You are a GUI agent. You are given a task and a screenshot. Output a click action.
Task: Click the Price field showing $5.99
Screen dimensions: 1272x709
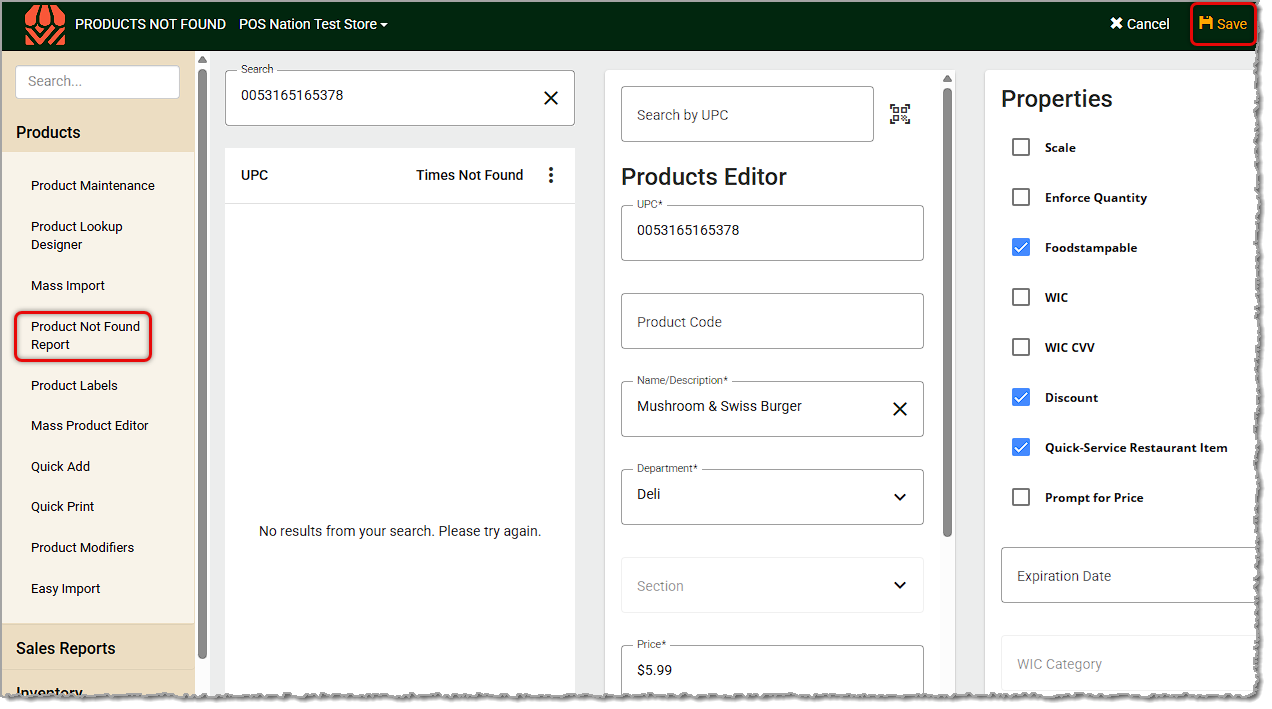point(772,670)
